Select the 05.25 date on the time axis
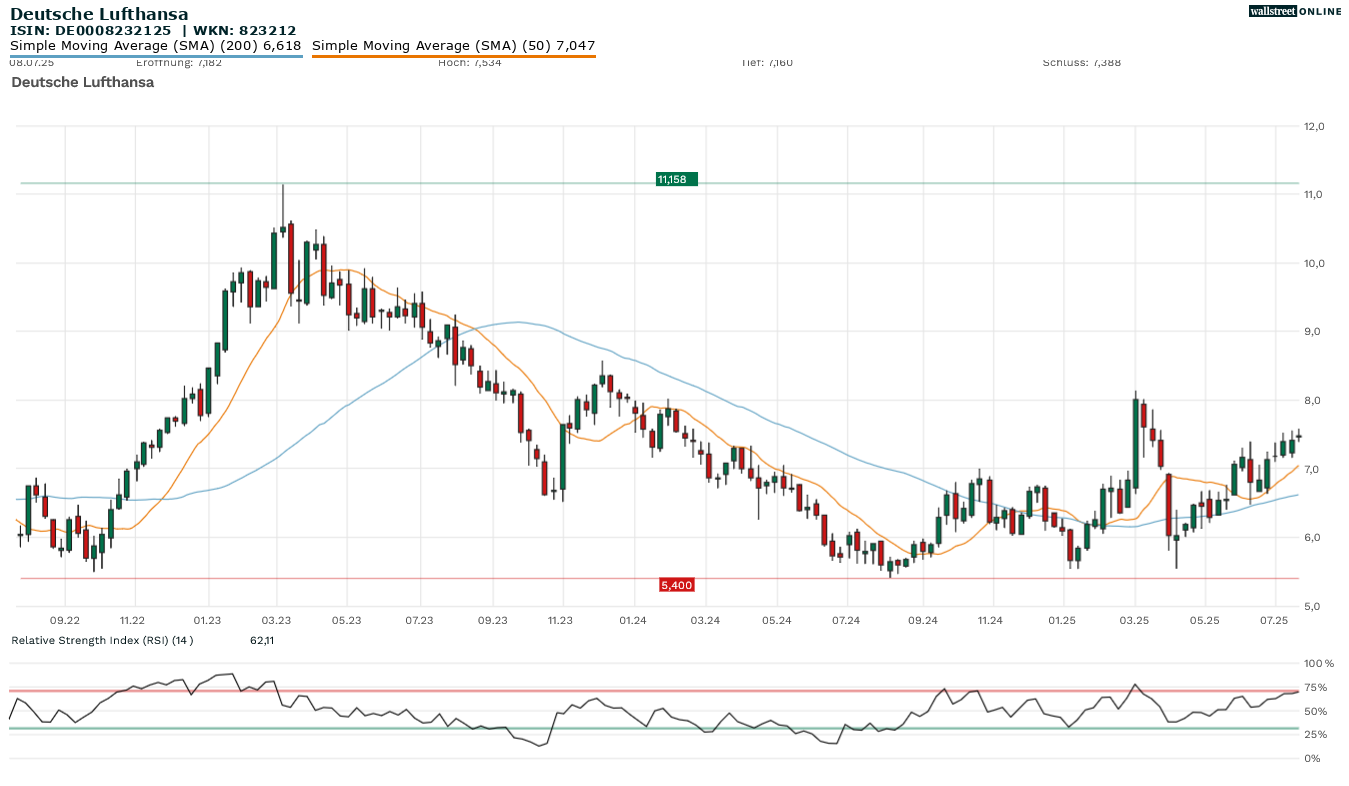Screen dimensions: 1349x786 (1205, 621)
